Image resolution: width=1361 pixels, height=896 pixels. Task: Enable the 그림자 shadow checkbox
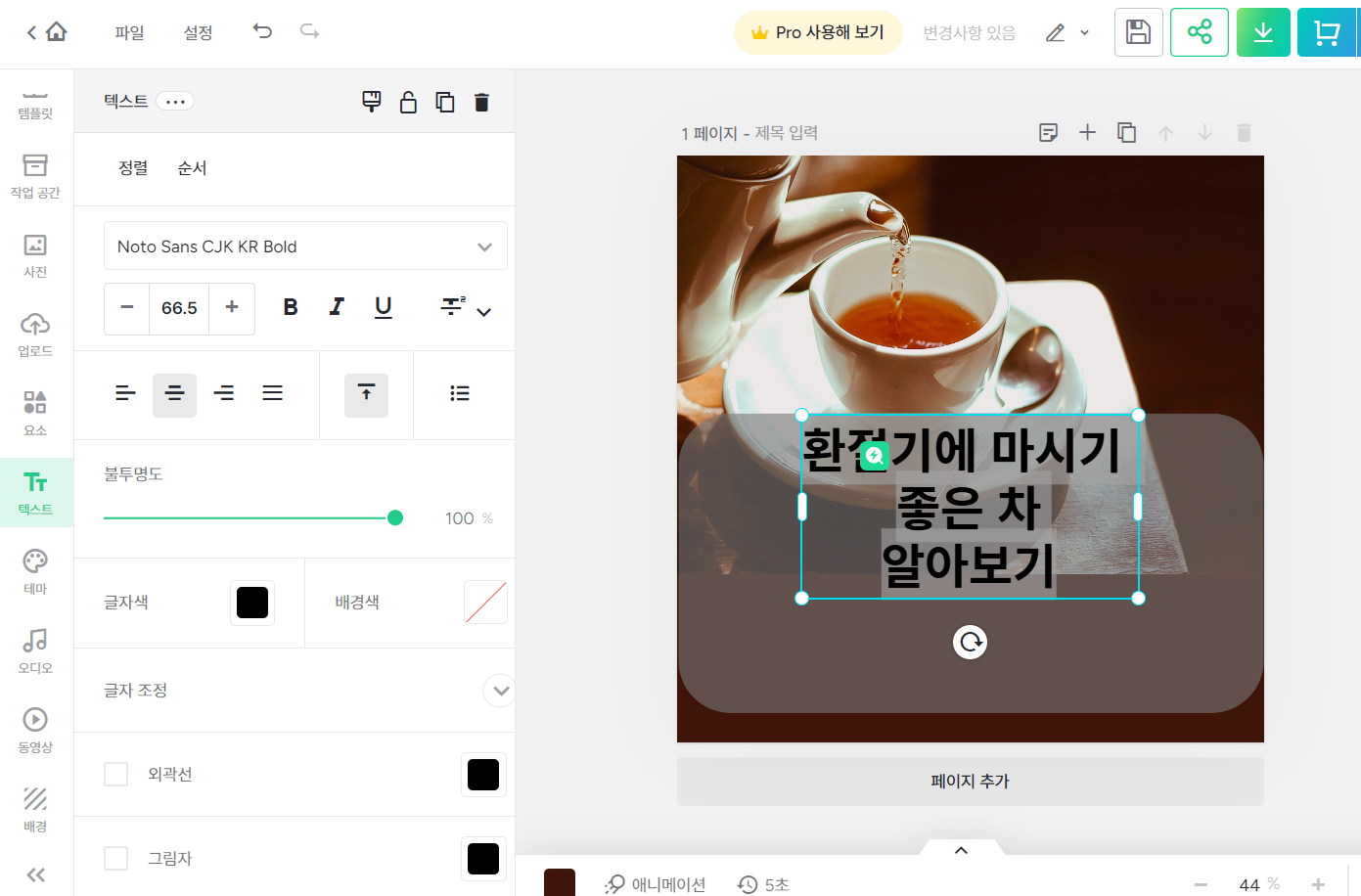(115, 858)
